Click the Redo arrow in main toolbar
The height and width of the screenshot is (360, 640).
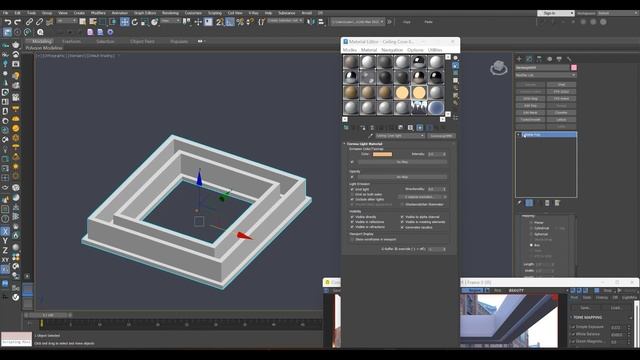(17, 22)
